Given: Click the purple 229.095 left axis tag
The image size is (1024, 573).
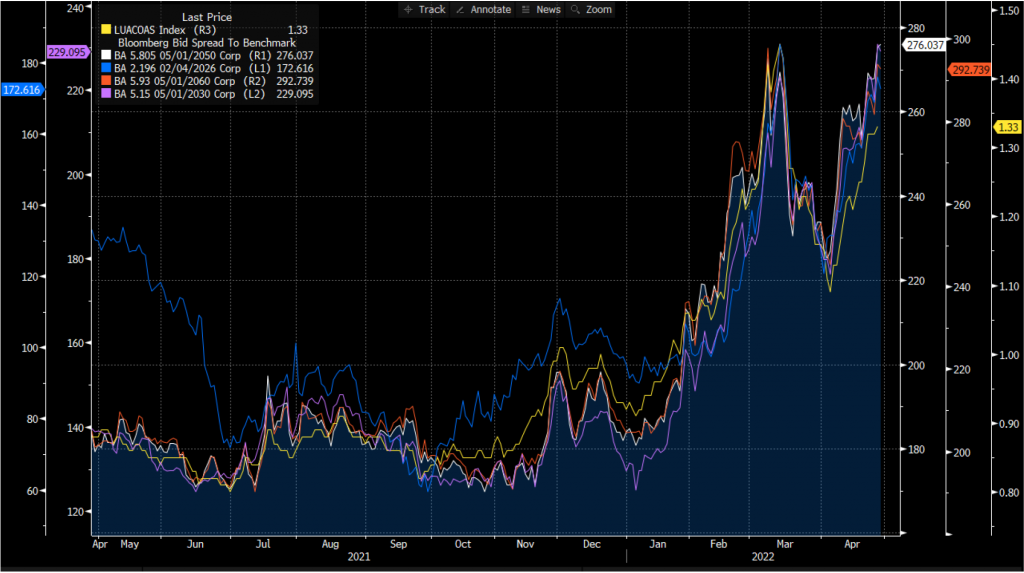Looking at the screenshot, I should (68, 51).
